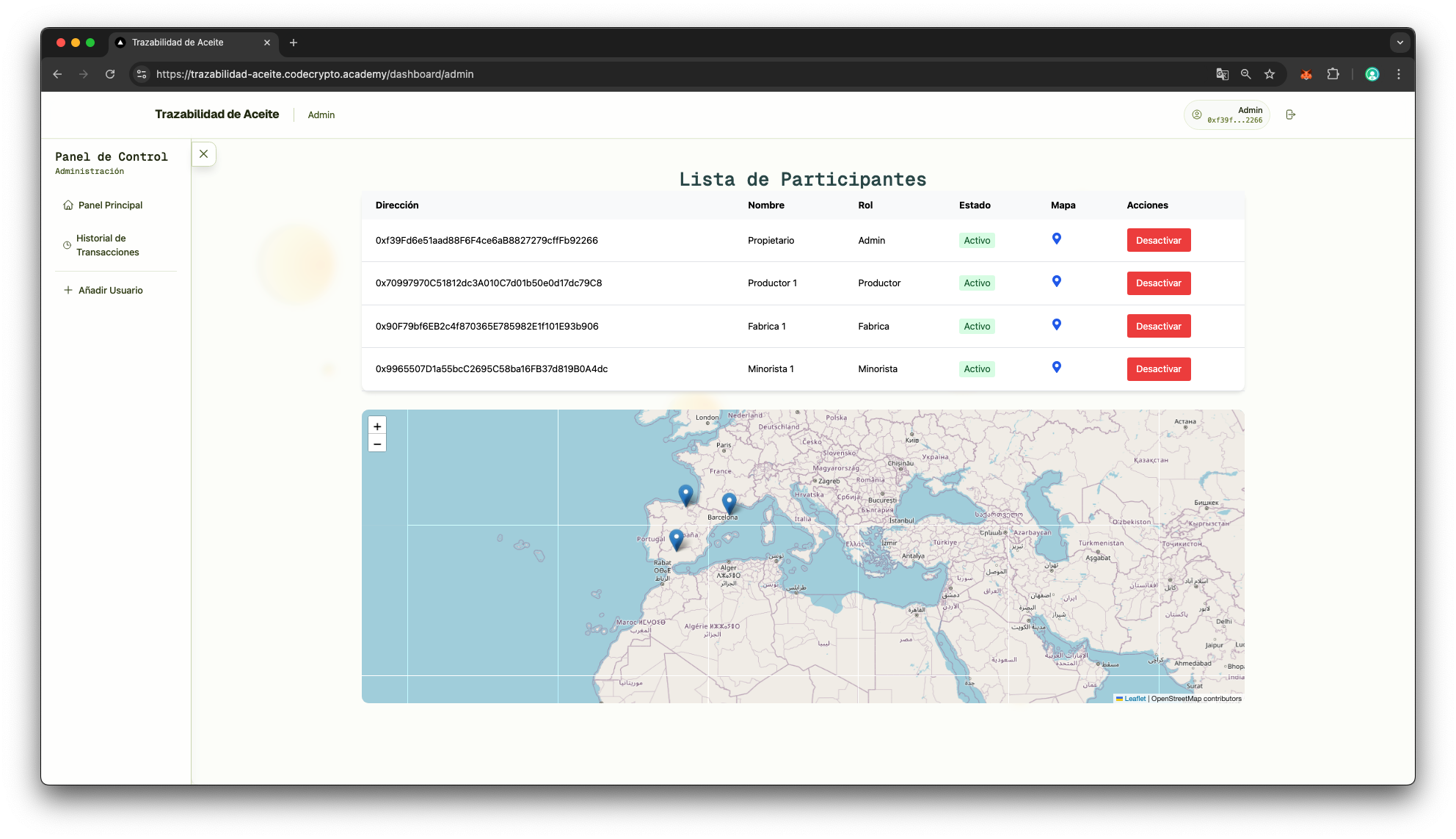
Task: Select Añadir Usuario in the sidebar
Action: tap(111, 291)
